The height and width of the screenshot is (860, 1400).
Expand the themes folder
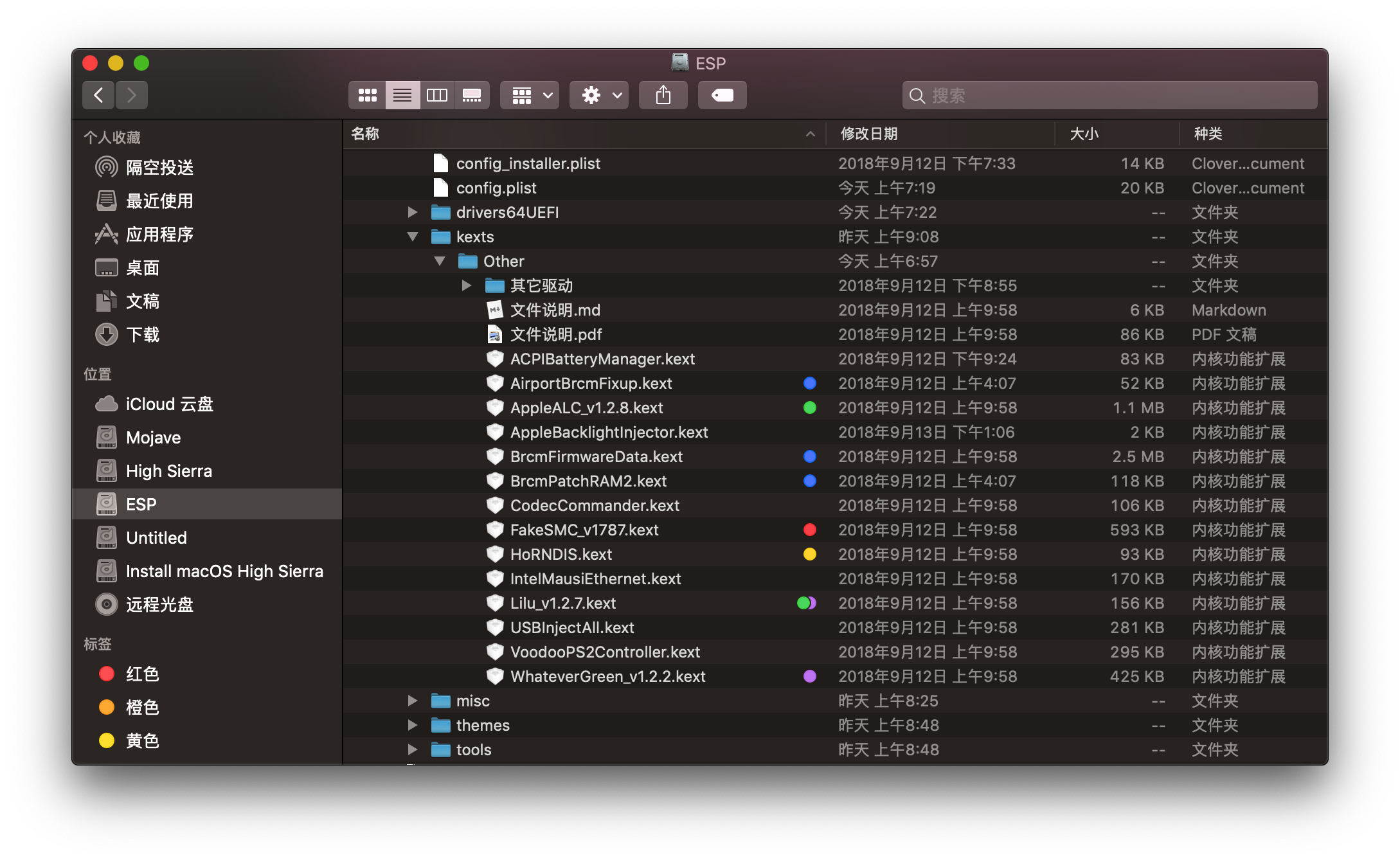tap(413, 726)
